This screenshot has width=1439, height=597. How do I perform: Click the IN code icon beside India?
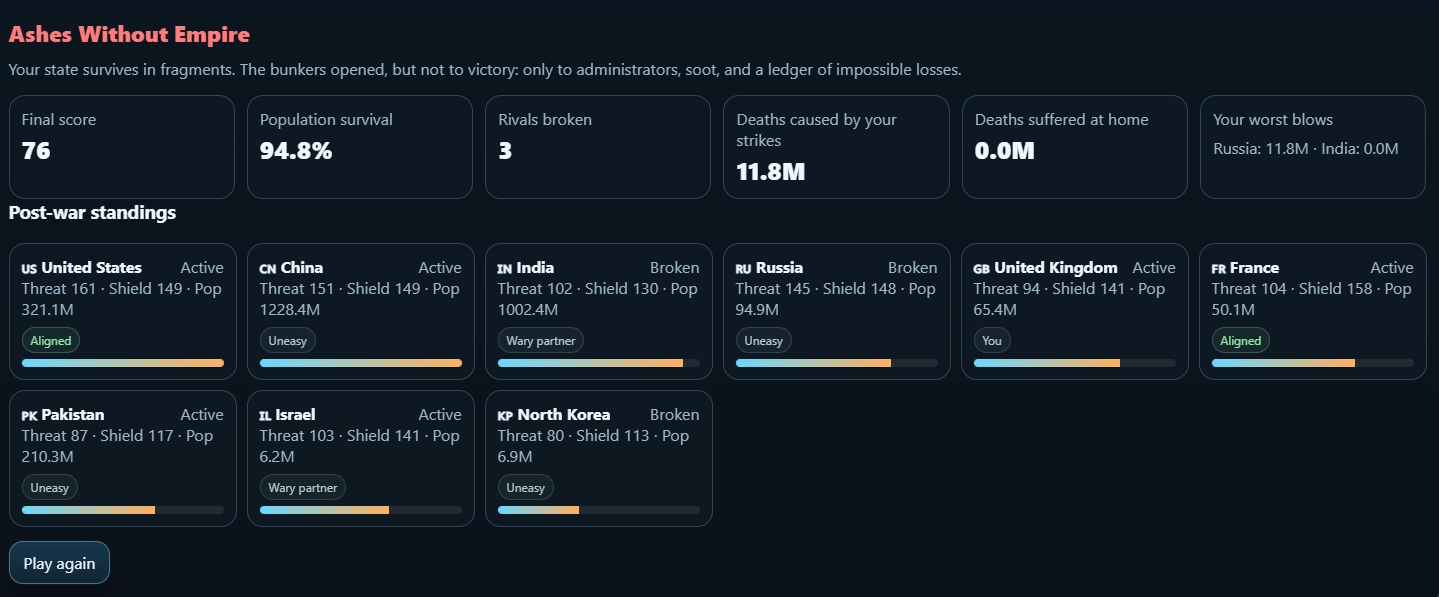point(504,269)
